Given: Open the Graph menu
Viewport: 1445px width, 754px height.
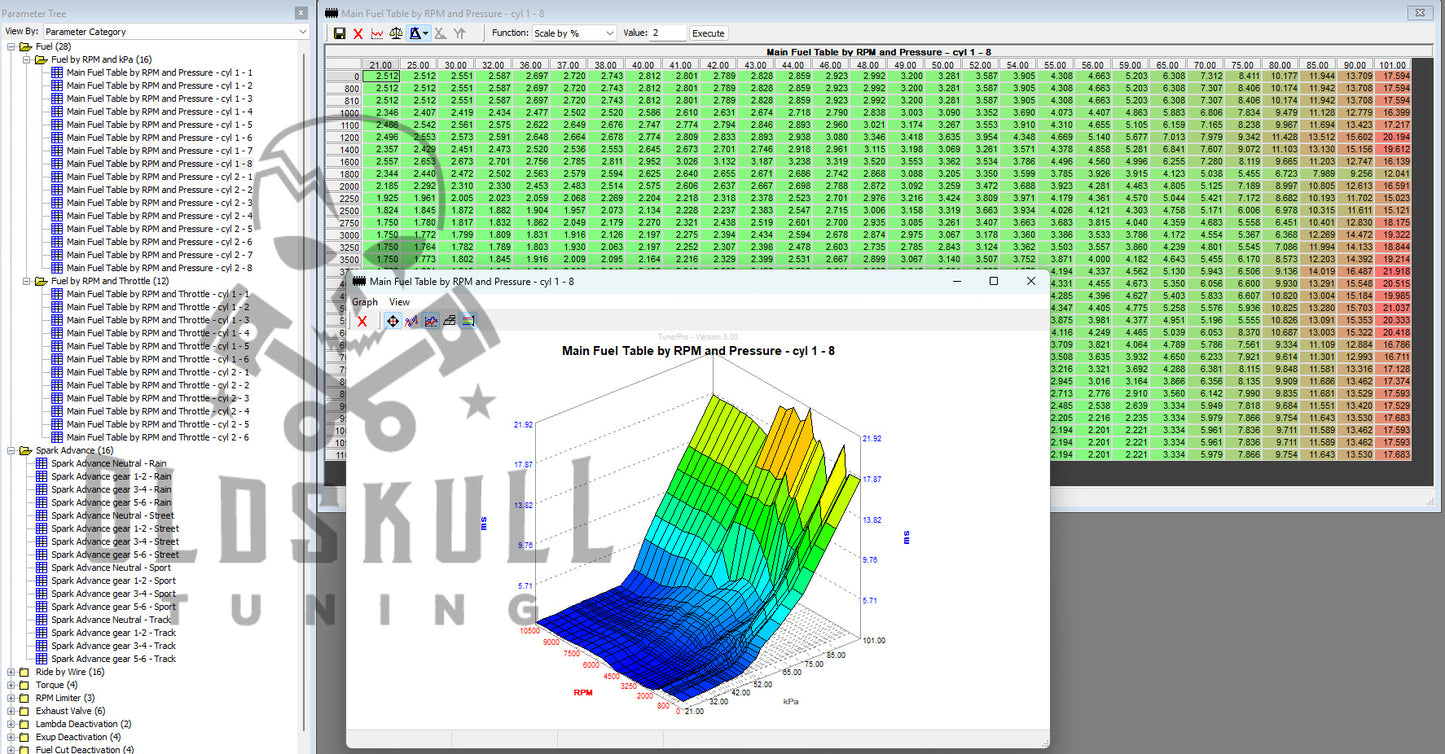Looking at the screenshot, I should (x=364, y=302).
